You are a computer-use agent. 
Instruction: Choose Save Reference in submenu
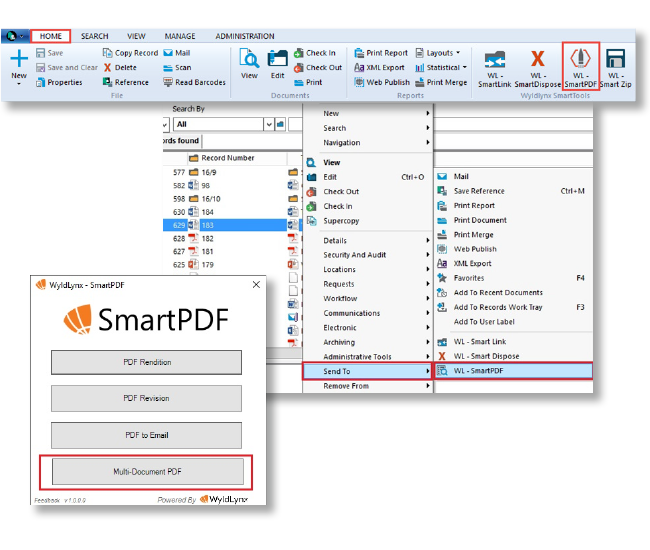(x=513, y=191)
